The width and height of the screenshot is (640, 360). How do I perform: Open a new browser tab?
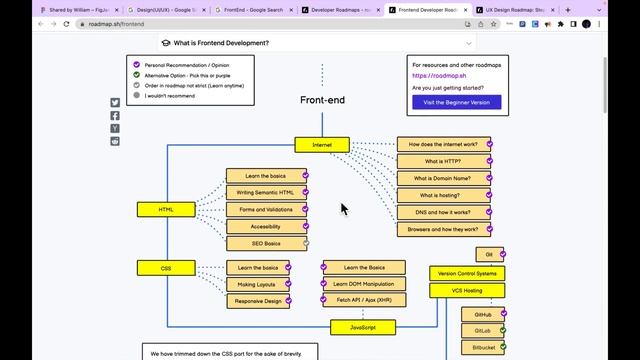(x=568, y=10)
